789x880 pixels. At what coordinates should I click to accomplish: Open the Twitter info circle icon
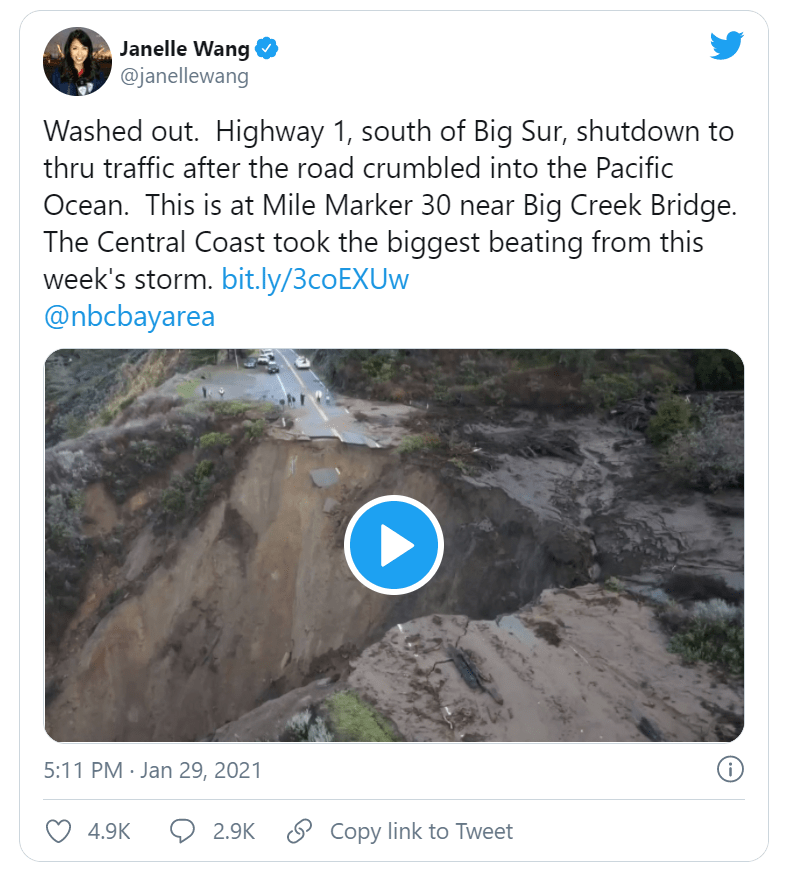click(730, 770)
